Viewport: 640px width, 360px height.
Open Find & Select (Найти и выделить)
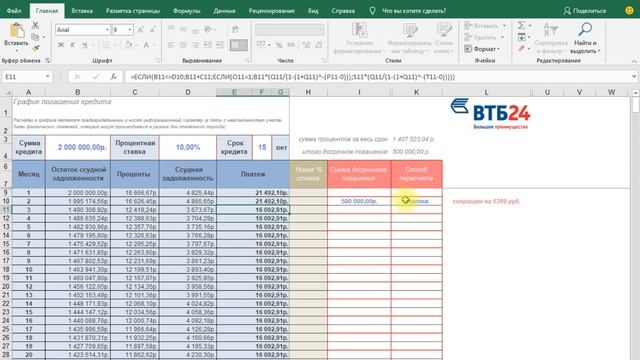[x=585, y=38]
